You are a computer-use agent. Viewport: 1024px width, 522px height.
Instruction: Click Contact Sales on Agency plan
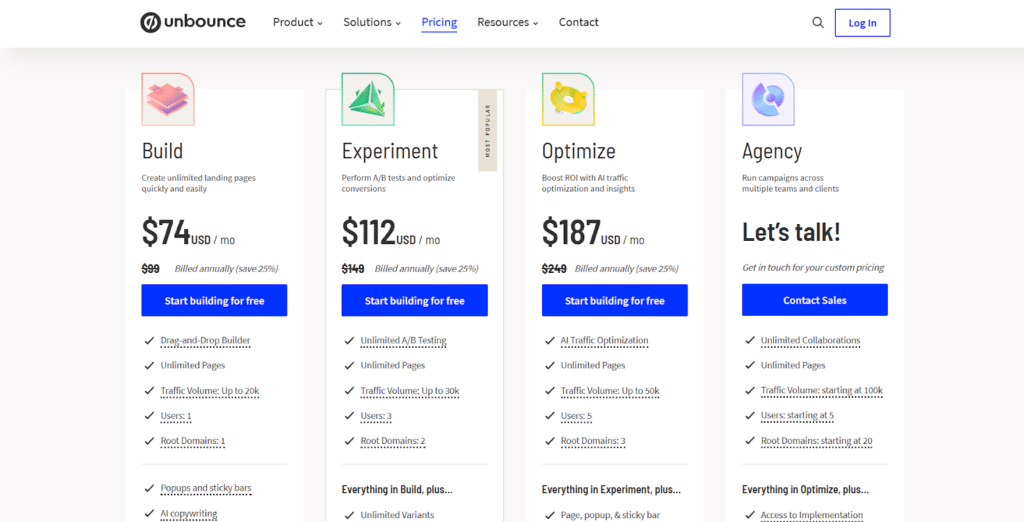coord(814,300)
